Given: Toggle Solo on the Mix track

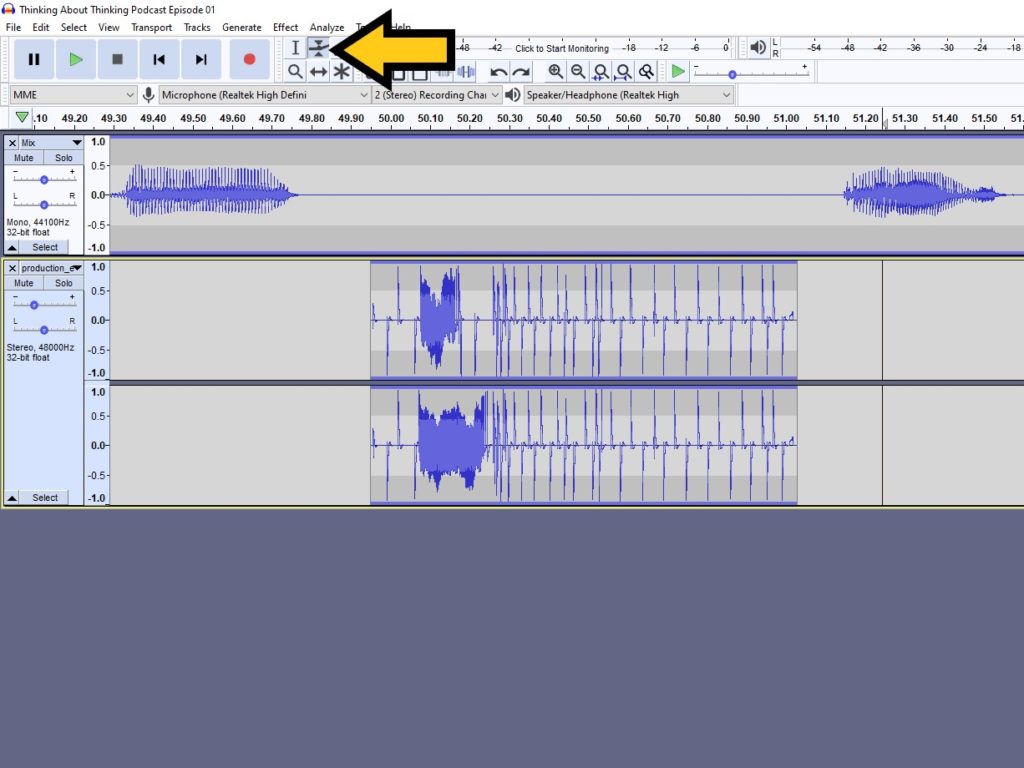Looking at the screenshot, I should (x=63, y=157).
